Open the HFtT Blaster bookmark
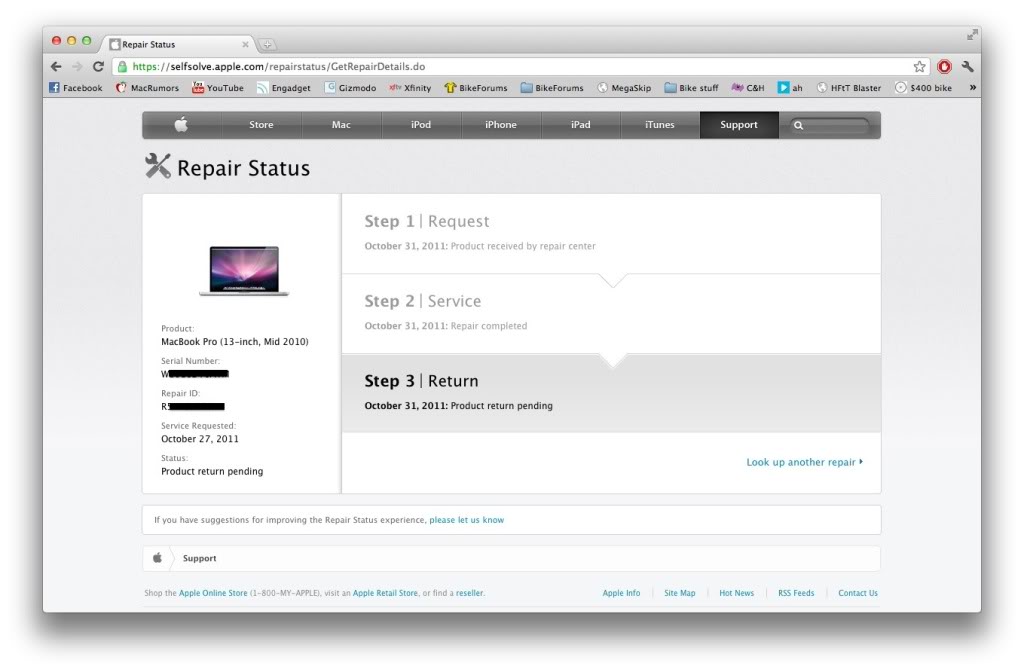The height and width of the screenshot is (672, 1024). (x=848, y=88)
